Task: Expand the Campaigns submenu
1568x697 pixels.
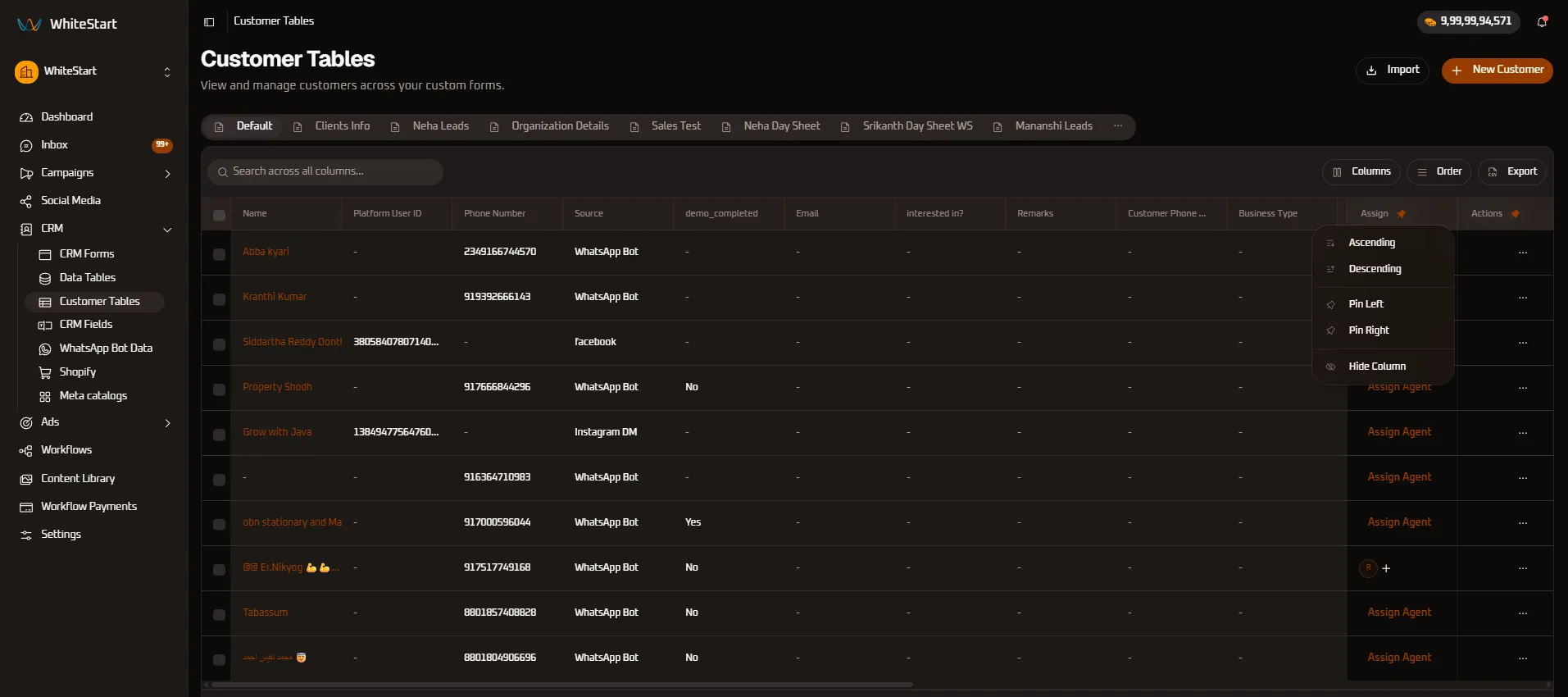Action: point(167,174)
